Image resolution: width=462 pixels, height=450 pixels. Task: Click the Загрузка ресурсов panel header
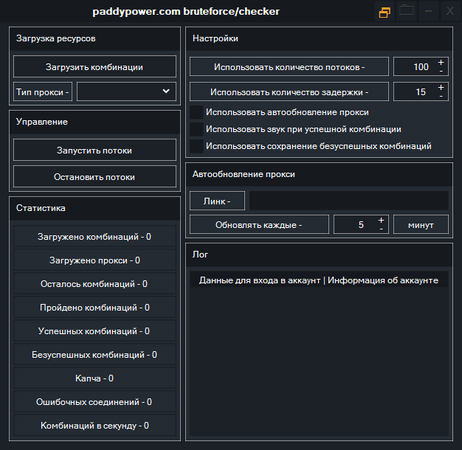[95, 39]
